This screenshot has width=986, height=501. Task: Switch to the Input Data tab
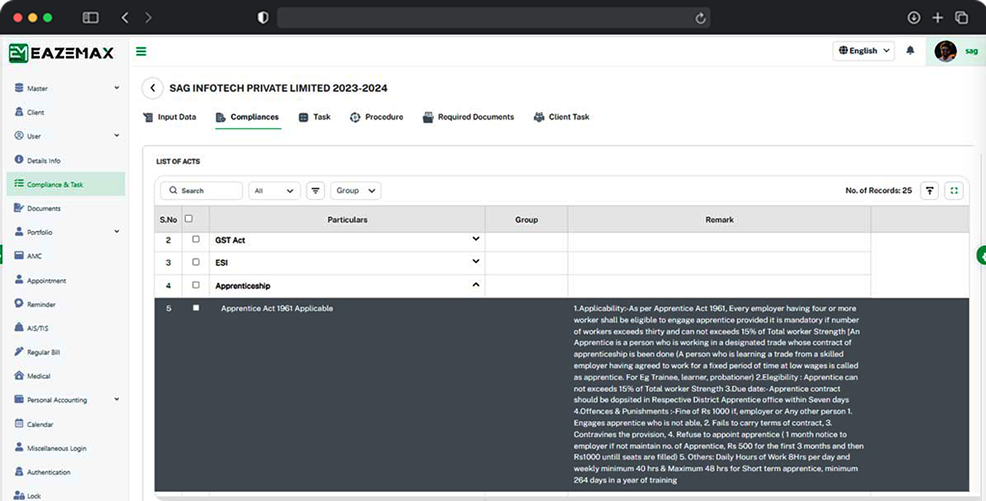170,117
